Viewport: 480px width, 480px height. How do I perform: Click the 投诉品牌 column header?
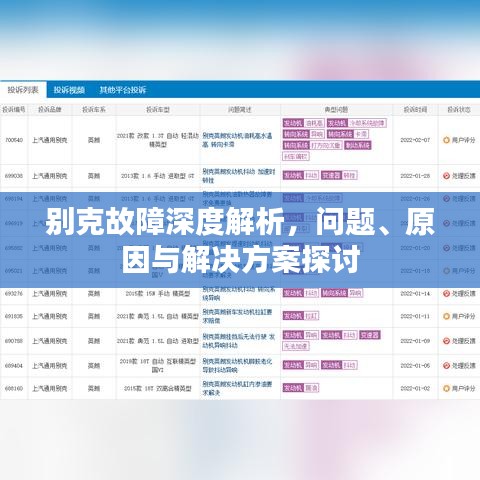50,109
